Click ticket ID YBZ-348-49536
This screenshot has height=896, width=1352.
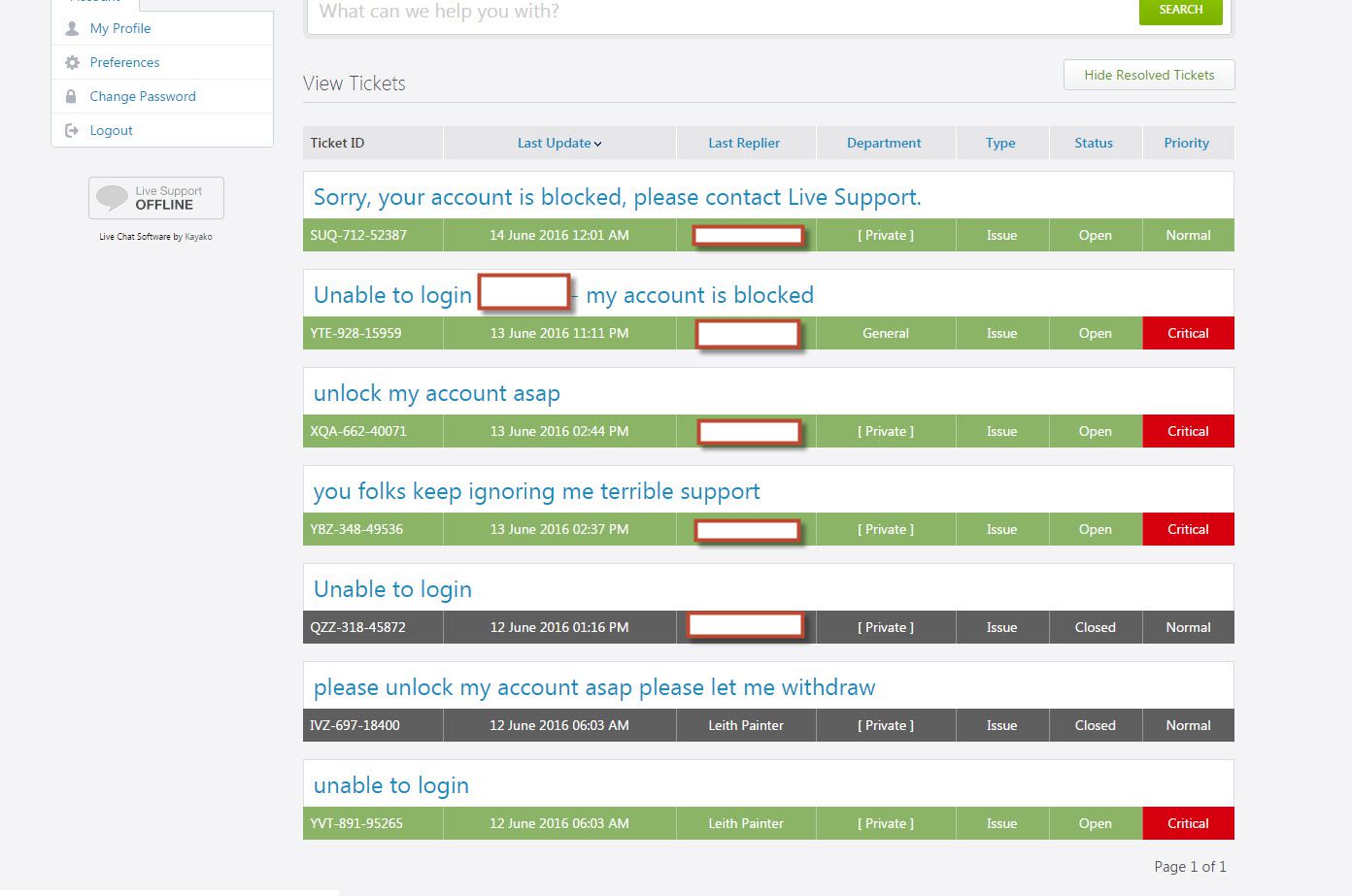tap(356, 529)
